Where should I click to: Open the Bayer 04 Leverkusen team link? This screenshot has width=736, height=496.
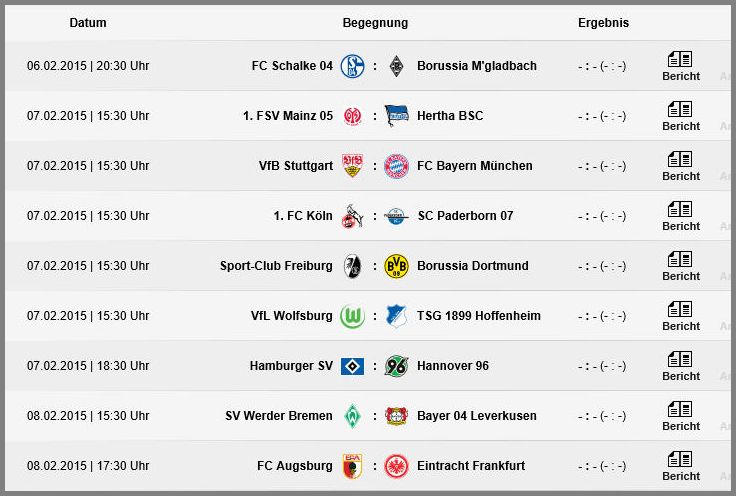tap(476, 416)
